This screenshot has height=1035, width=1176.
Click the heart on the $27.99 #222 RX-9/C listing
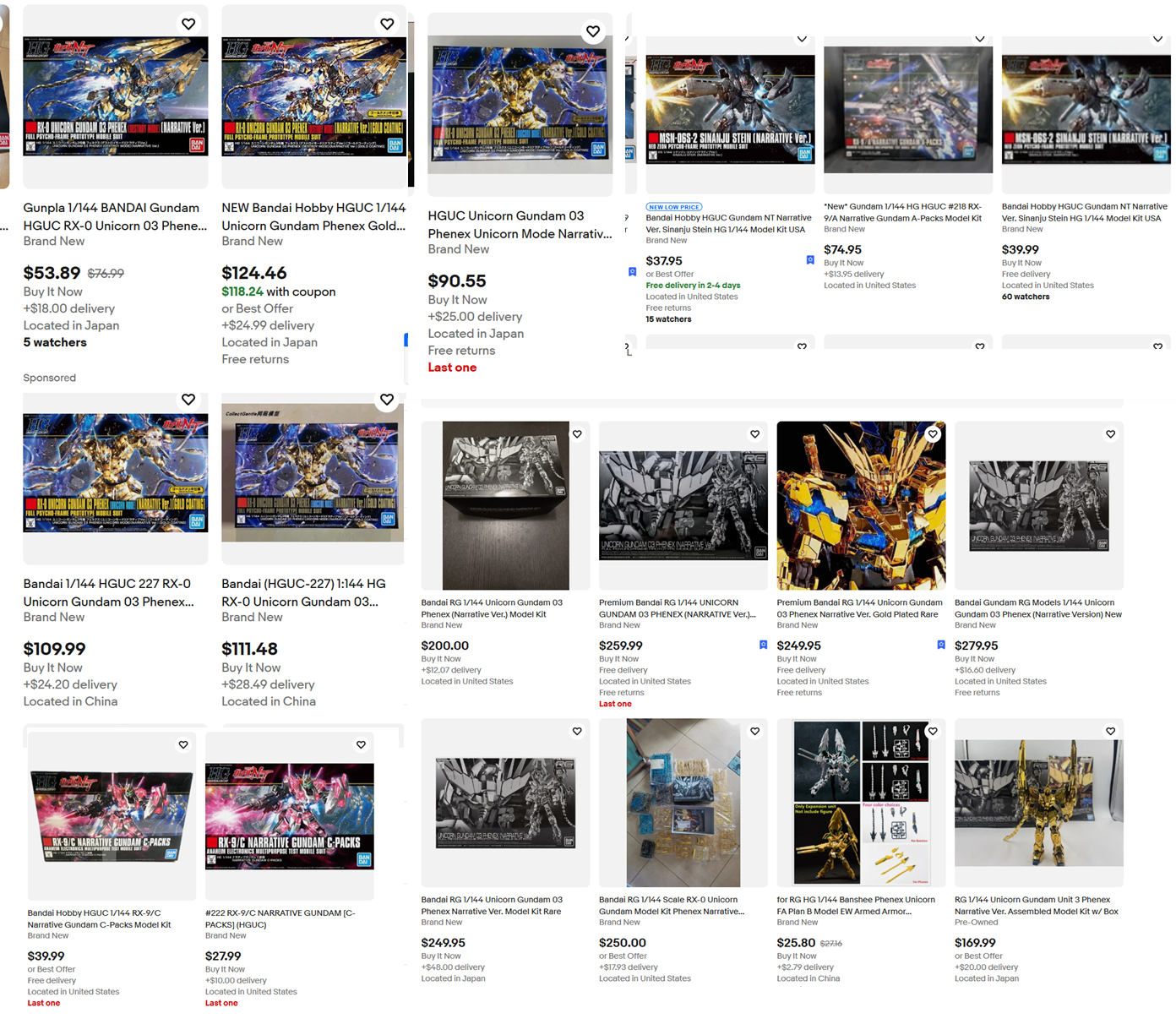(x=361, y=744)
